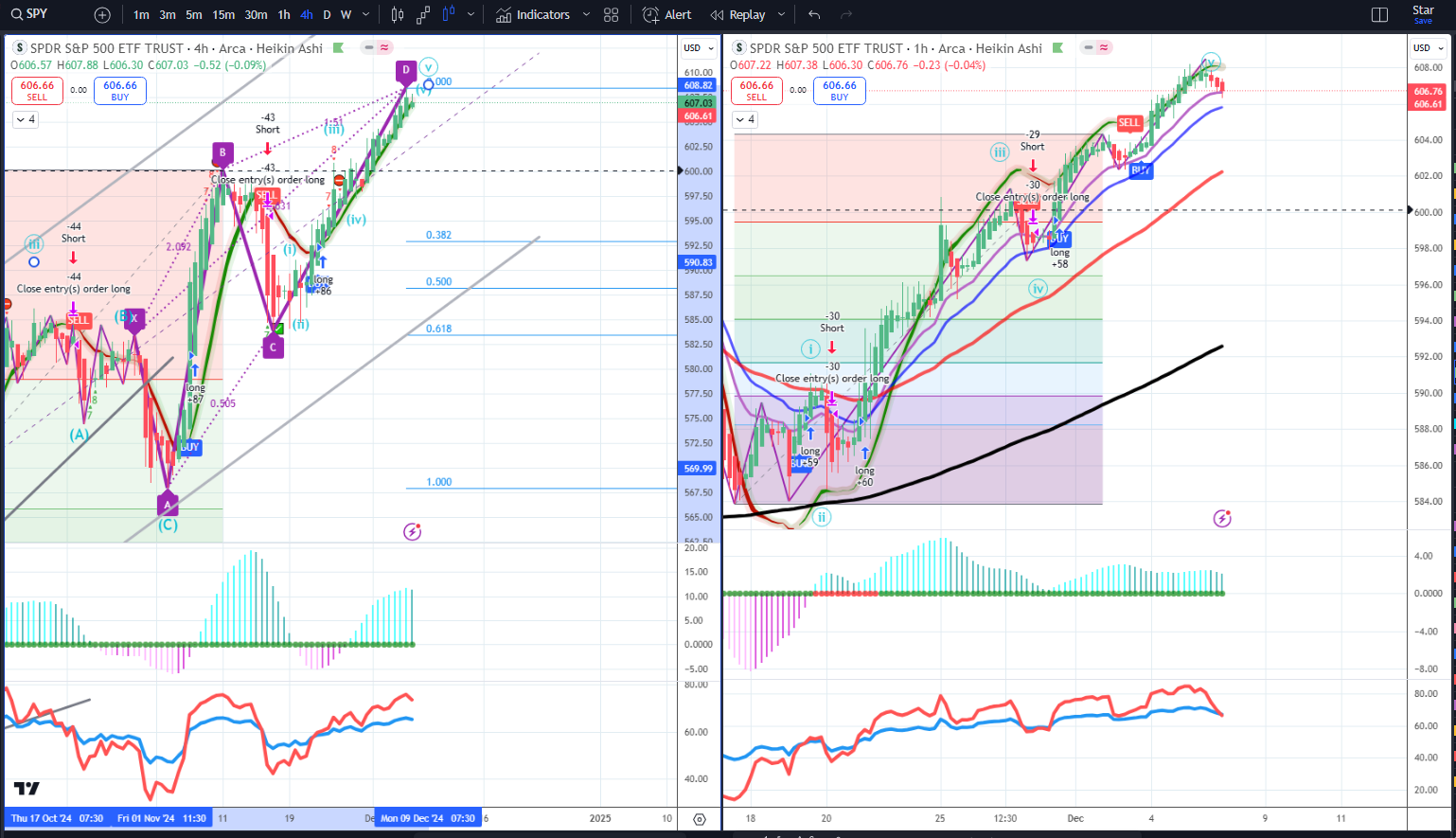Click the S symbol logo on 4h chart

pos(19,48)
